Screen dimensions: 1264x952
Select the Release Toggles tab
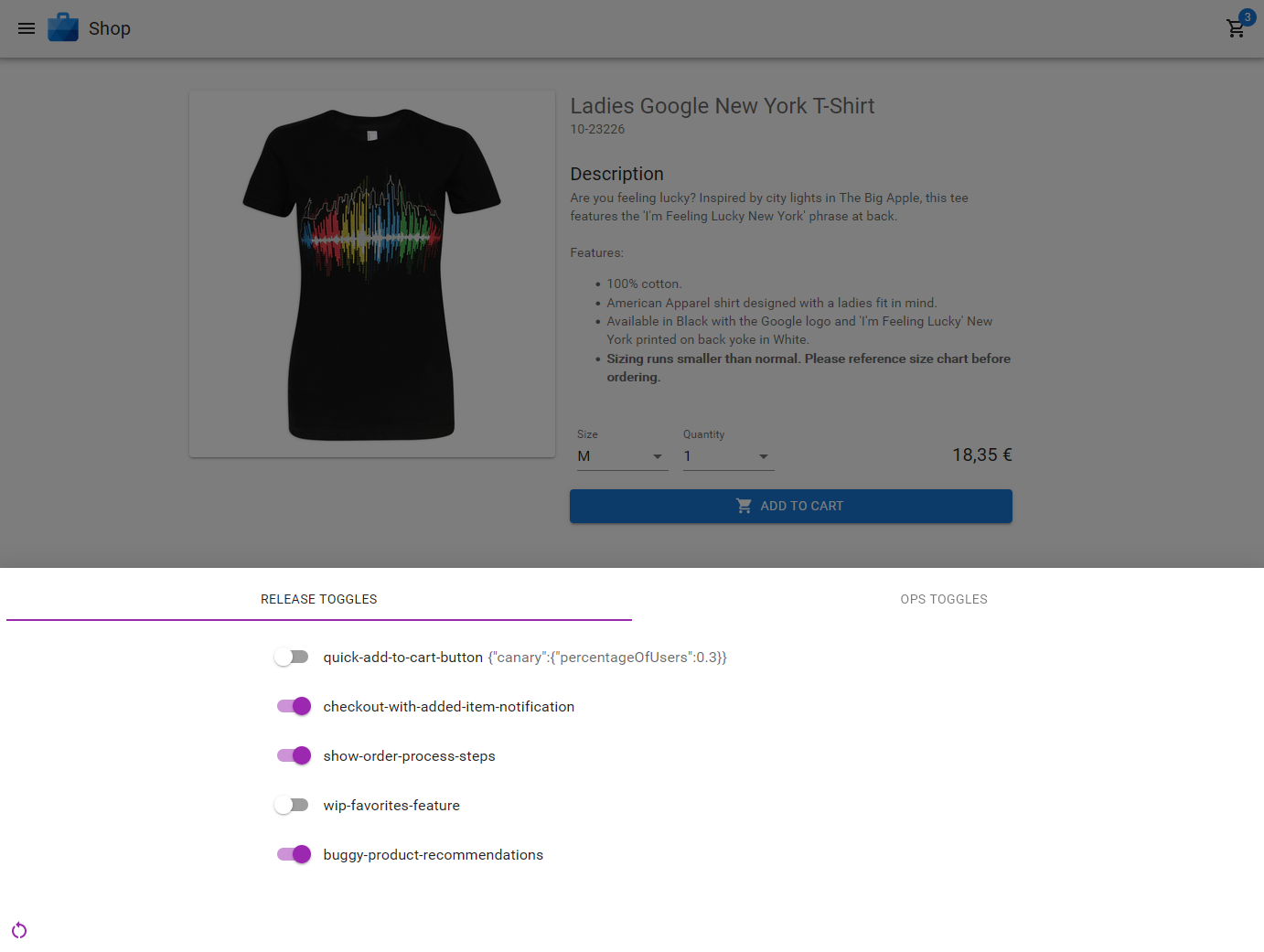319,599
